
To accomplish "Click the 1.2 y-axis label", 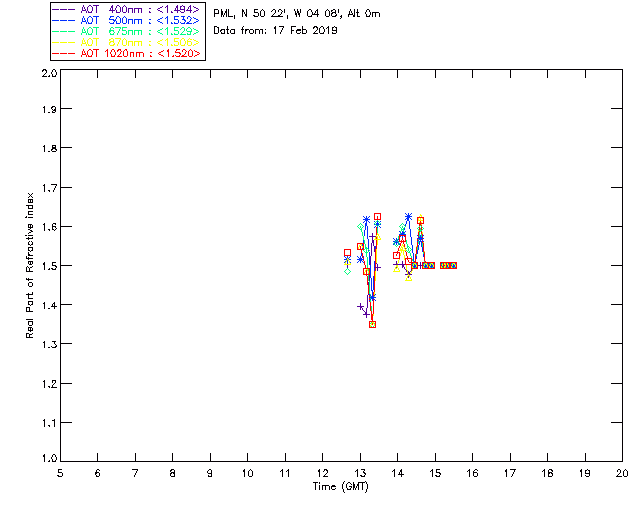I will coord(49,383).
